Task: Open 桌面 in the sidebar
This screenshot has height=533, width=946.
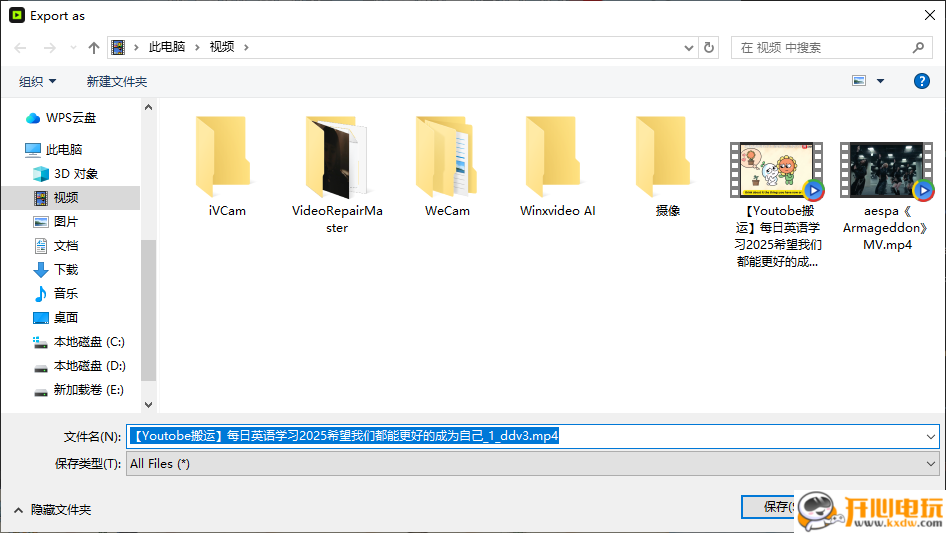Action: coord(56,318)
